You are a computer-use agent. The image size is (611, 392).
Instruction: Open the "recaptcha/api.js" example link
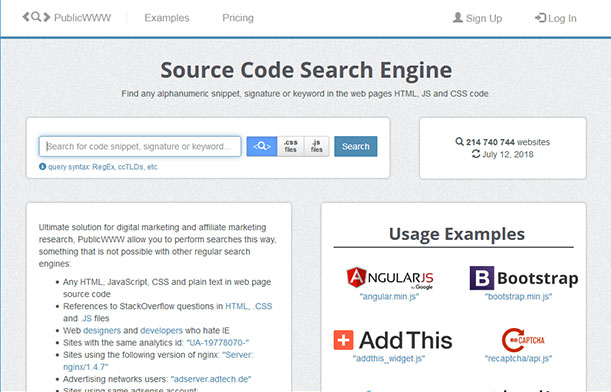[x=518, y=358]
